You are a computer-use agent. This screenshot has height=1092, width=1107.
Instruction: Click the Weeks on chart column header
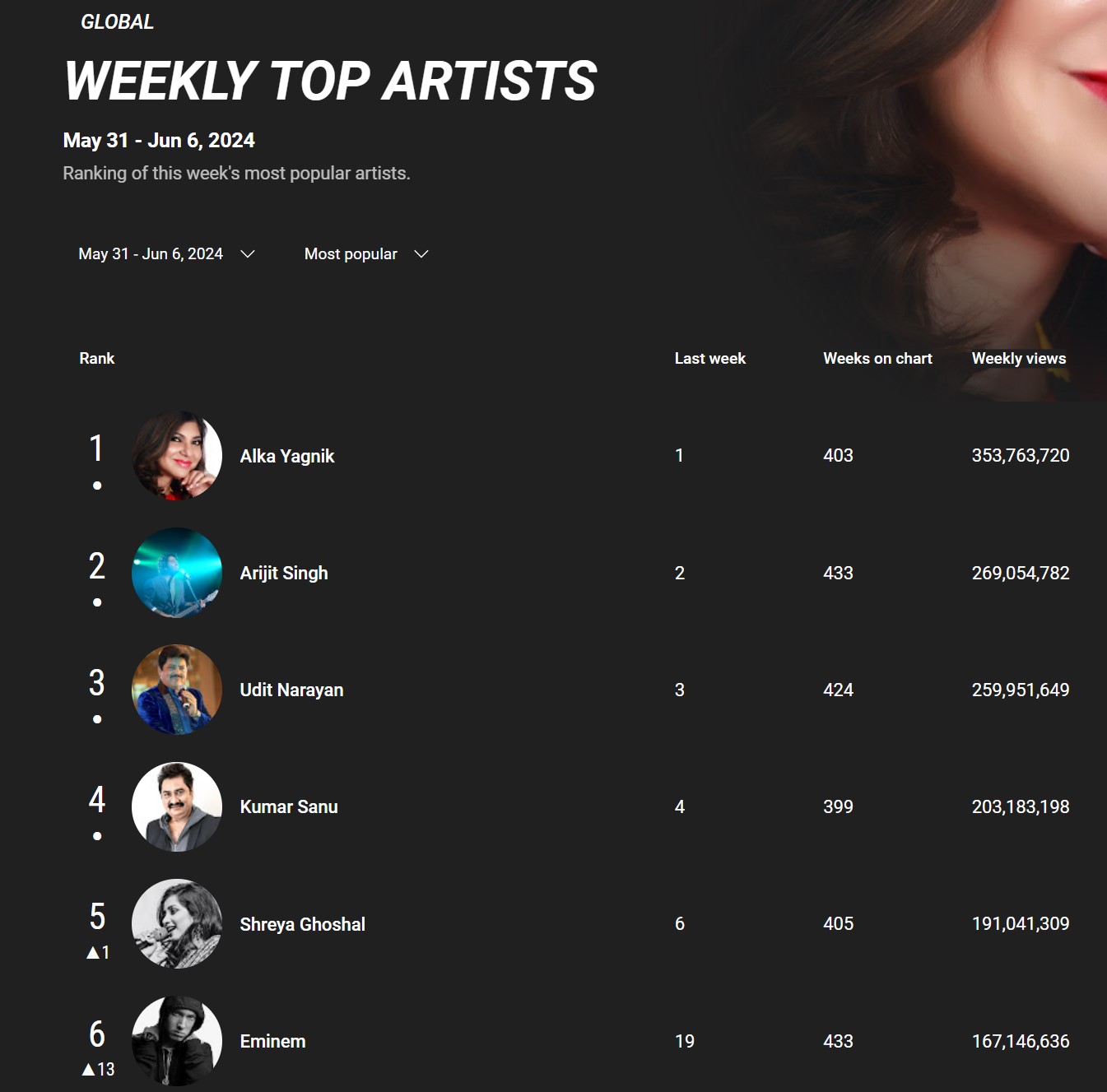[877, 358]
